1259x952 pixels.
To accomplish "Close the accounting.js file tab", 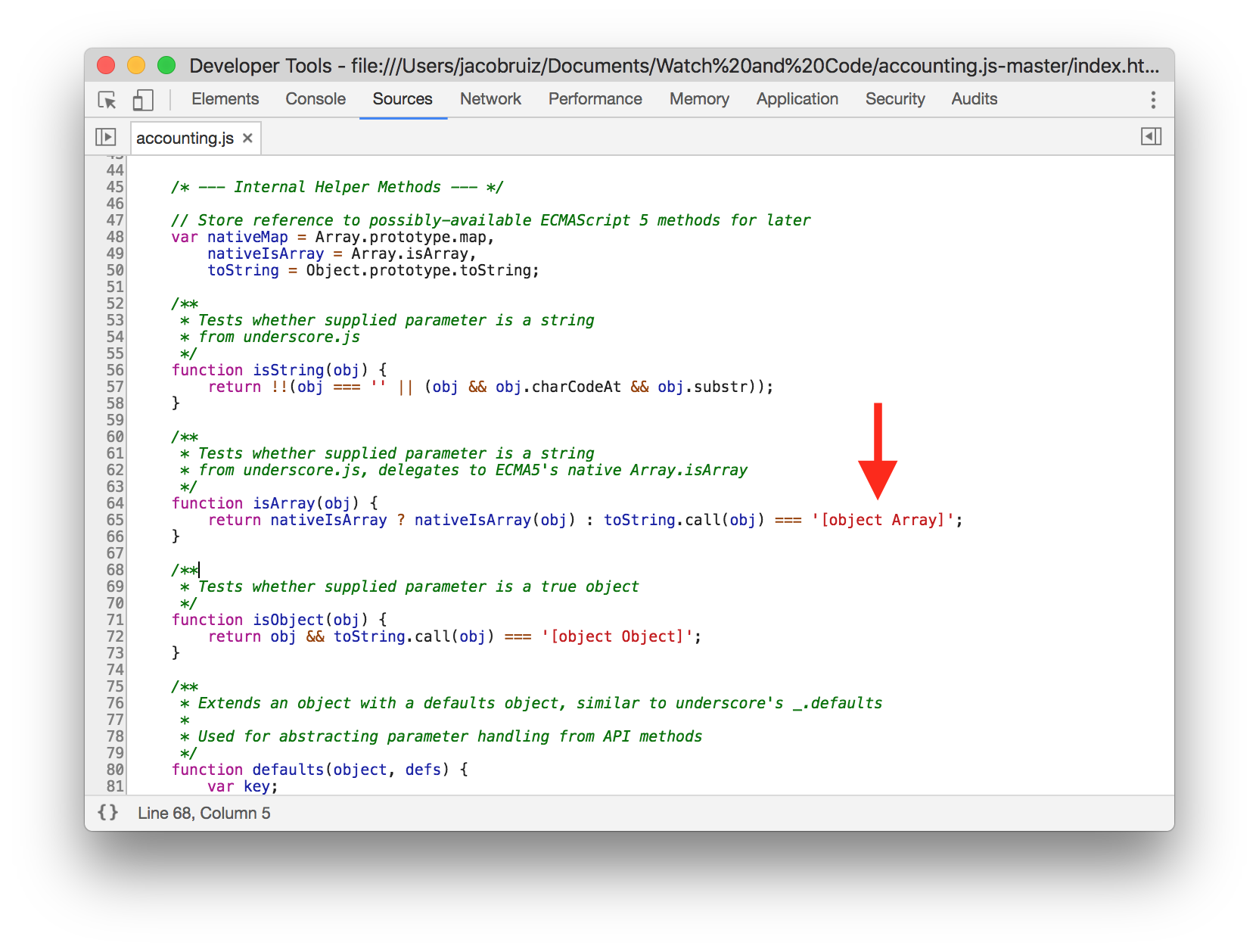I will tap(247, 138).
